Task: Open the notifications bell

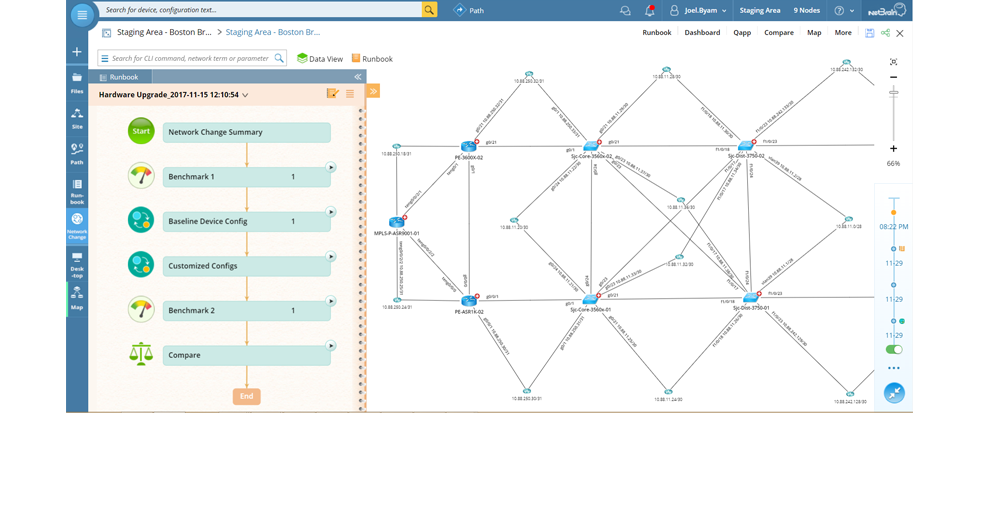Action: click(650, 11)
